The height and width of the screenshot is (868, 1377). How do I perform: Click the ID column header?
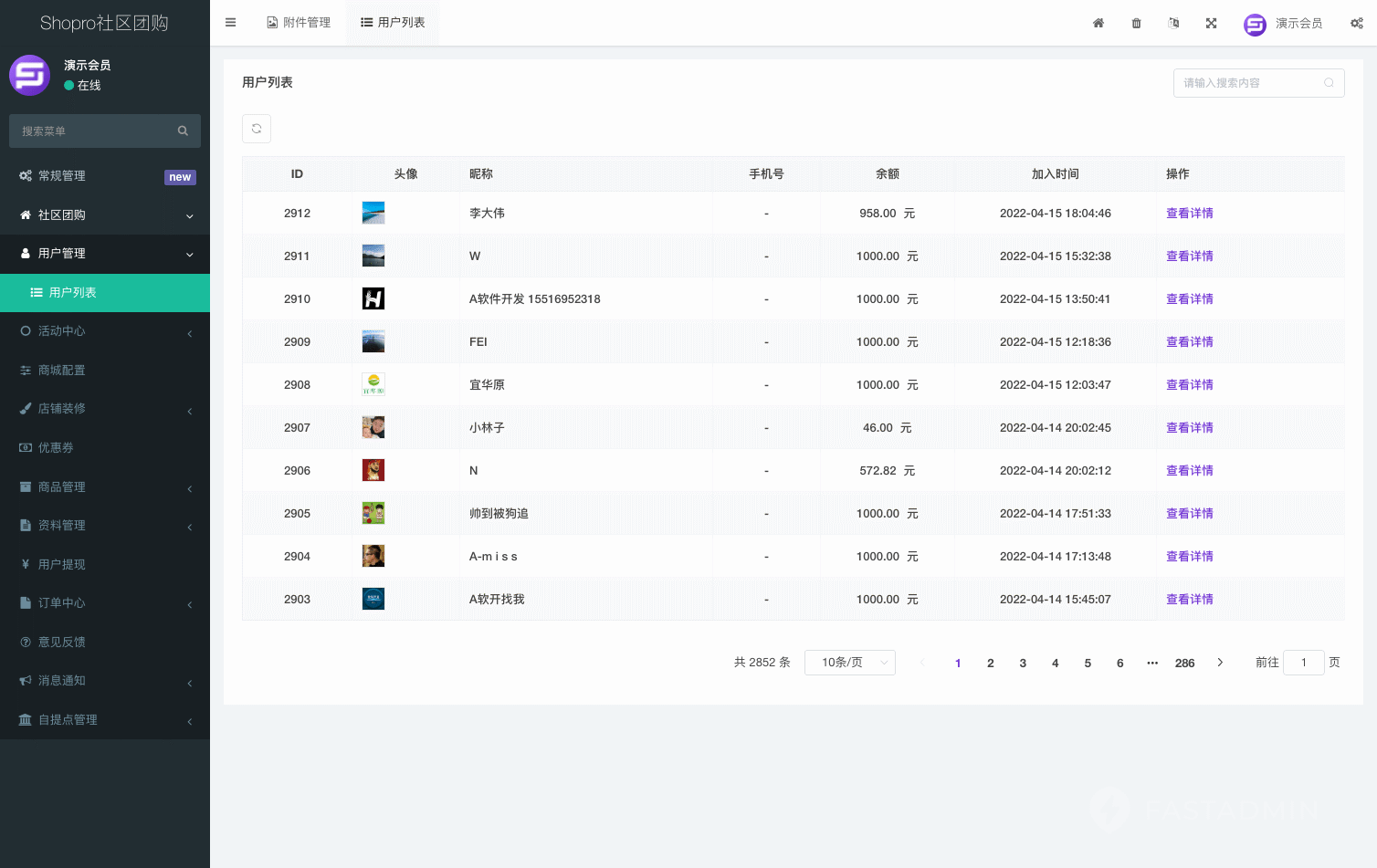pyautogui.click(x=297, y=173)
